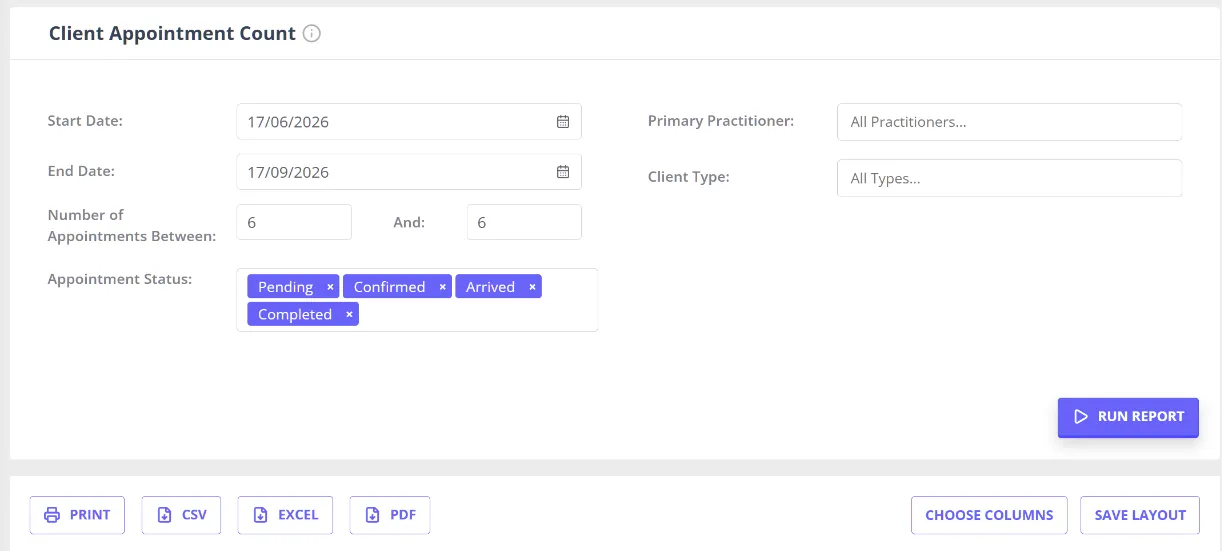The width and height of the screenshot is (1222, 551).
Task: Click the Completed tag label
Action: click(x=294, y=314)
